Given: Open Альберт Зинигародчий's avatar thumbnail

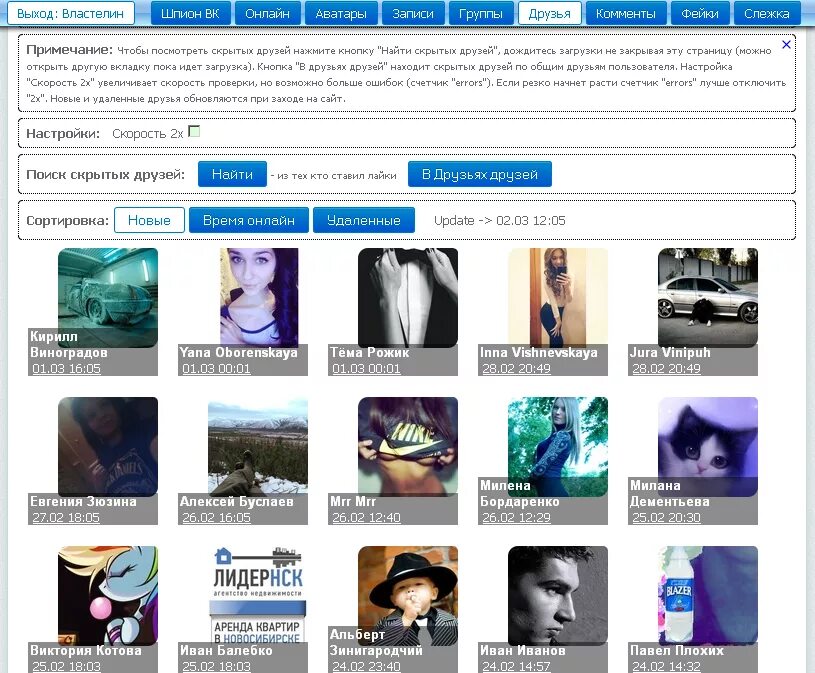Looking at the screenshot, I should [408, 596].
